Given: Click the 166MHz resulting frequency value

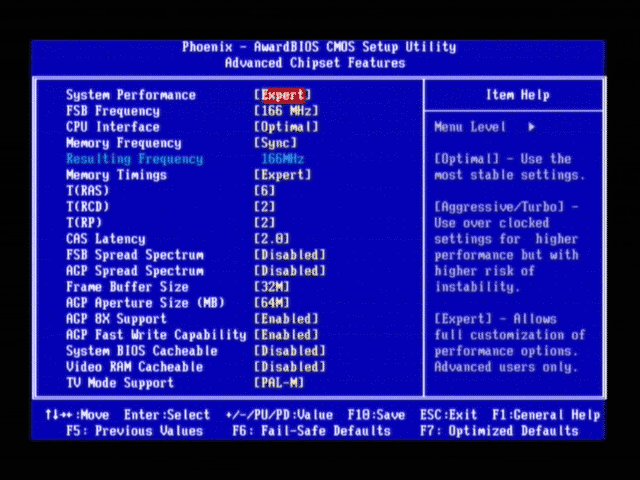Looking at the screenshot, I should [x=282, y=159].
